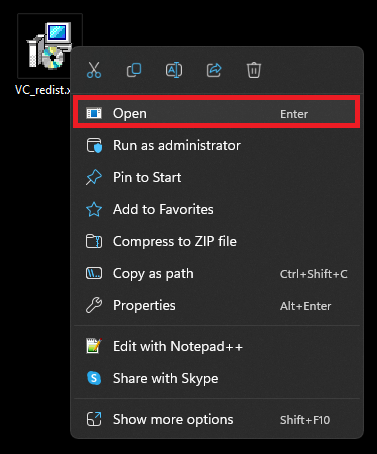The height and width of the screenshot is (454, 377).
Task: Select Edit with Notepad++
Action: 216,346
